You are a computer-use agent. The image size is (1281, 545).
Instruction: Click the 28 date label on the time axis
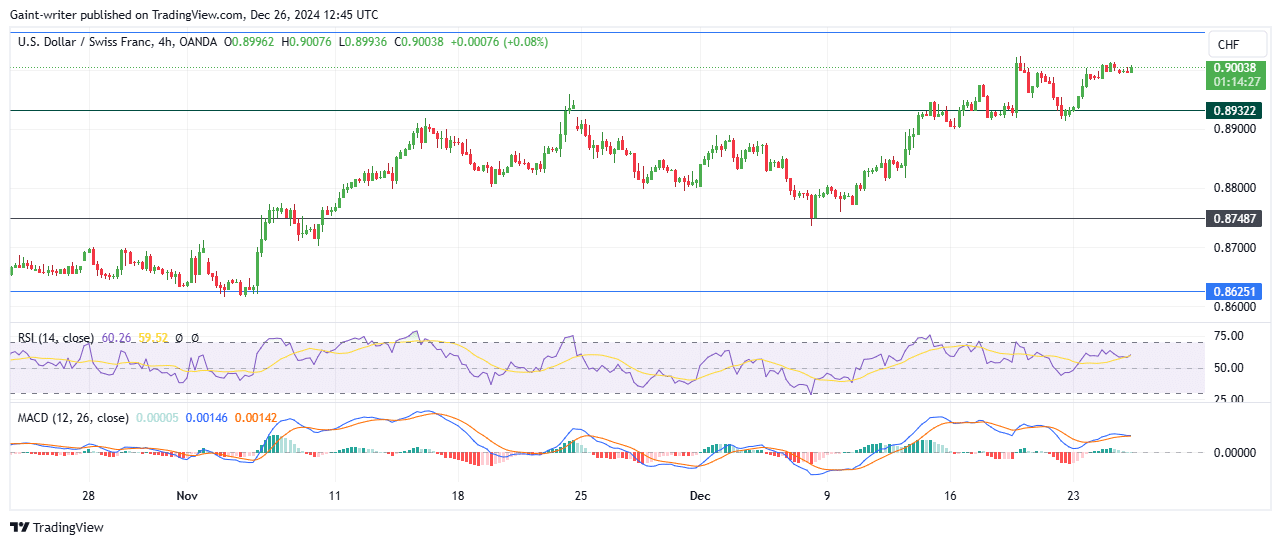point(88,495)
